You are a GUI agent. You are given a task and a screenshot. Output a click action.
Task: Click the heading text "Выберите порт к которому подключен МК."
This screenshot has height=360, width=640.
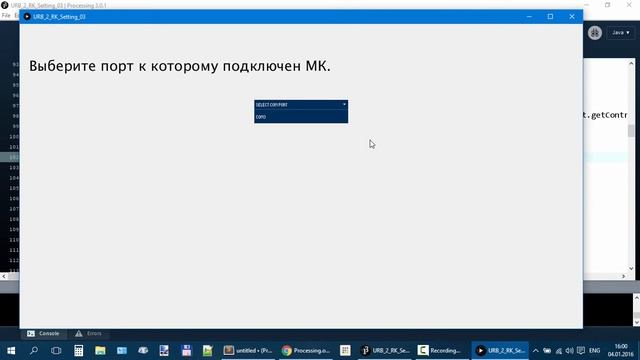pyautogui.click(x=180, y=66)
